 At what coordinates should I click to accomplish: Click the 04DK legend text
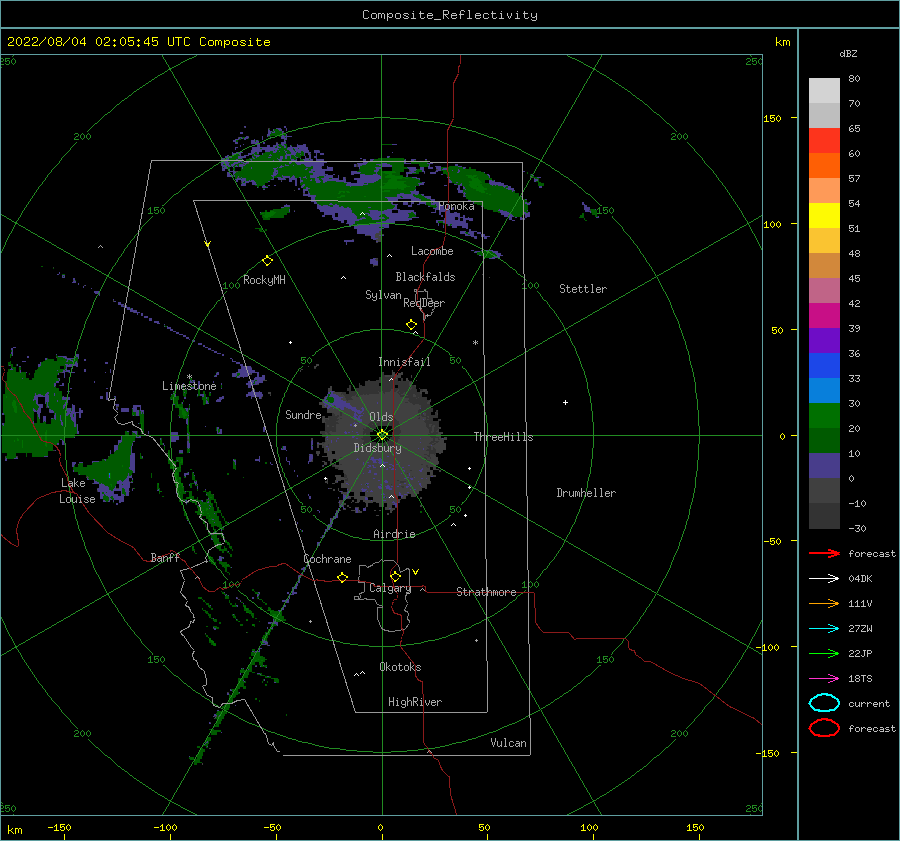[x=860, y=579]
